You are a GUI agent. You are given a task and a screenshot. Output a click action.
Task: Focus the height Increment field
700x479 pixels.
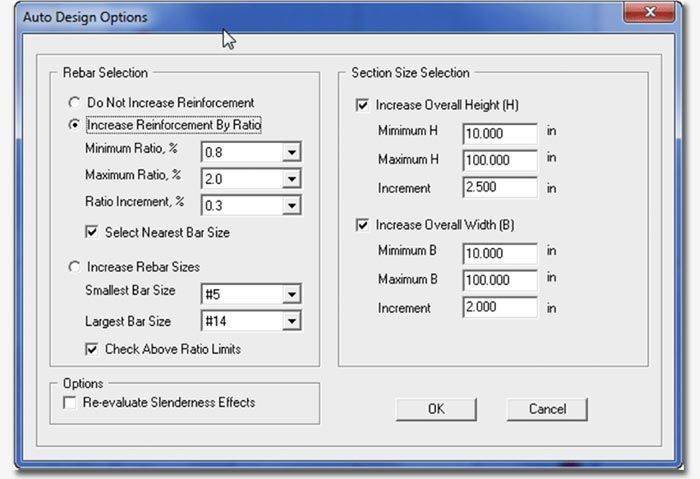(500, 187)
